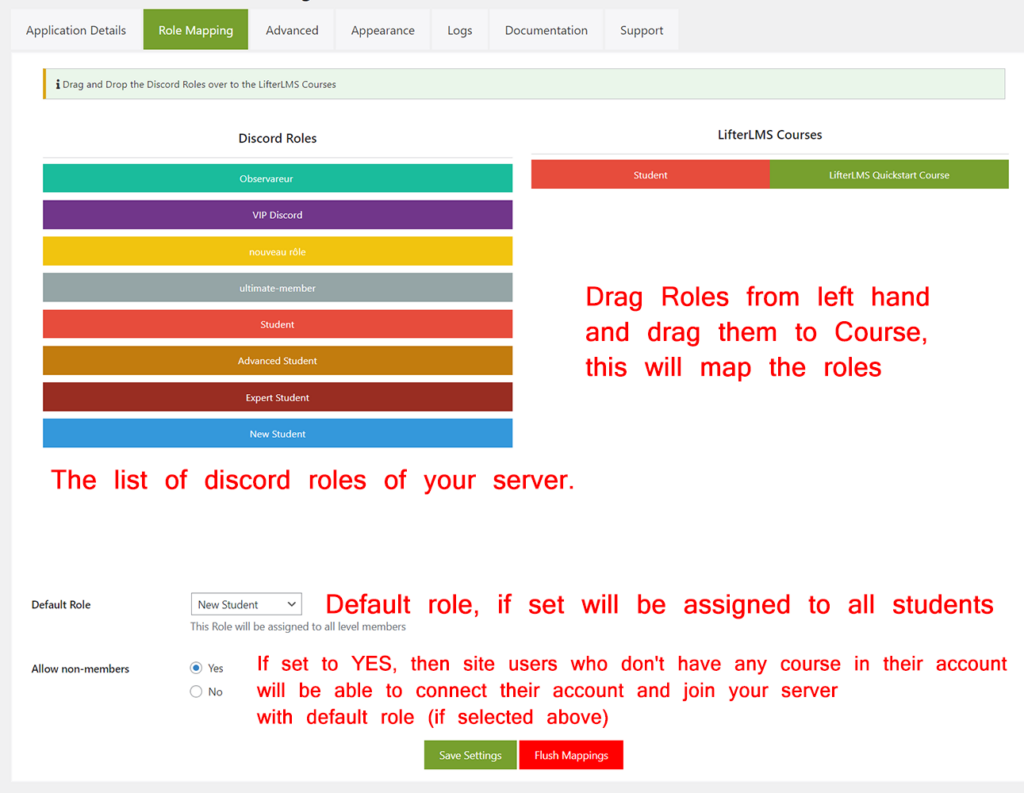Click the info icon in the notice bar
The width and height of the screenshot is (1024, 793).
click(57, 84)
